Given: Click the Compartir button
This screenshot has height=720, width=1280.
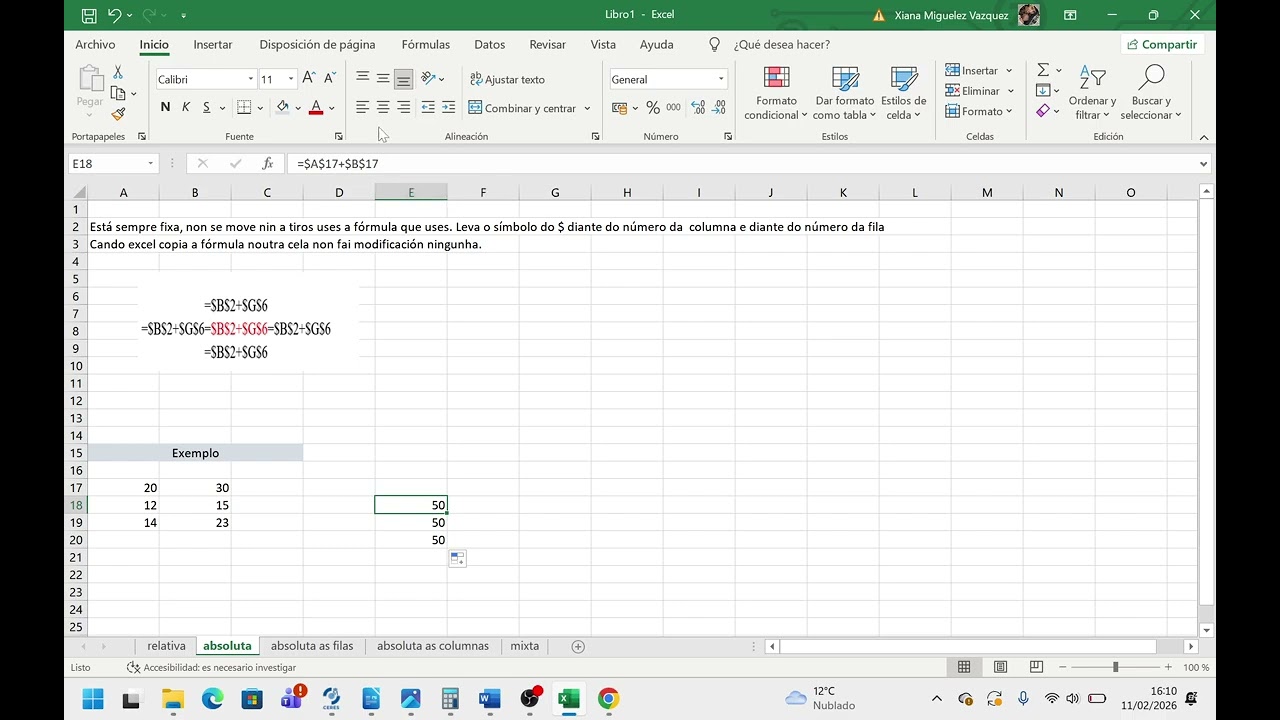Looking at the screenshot, I should (x=1161, y=44).
